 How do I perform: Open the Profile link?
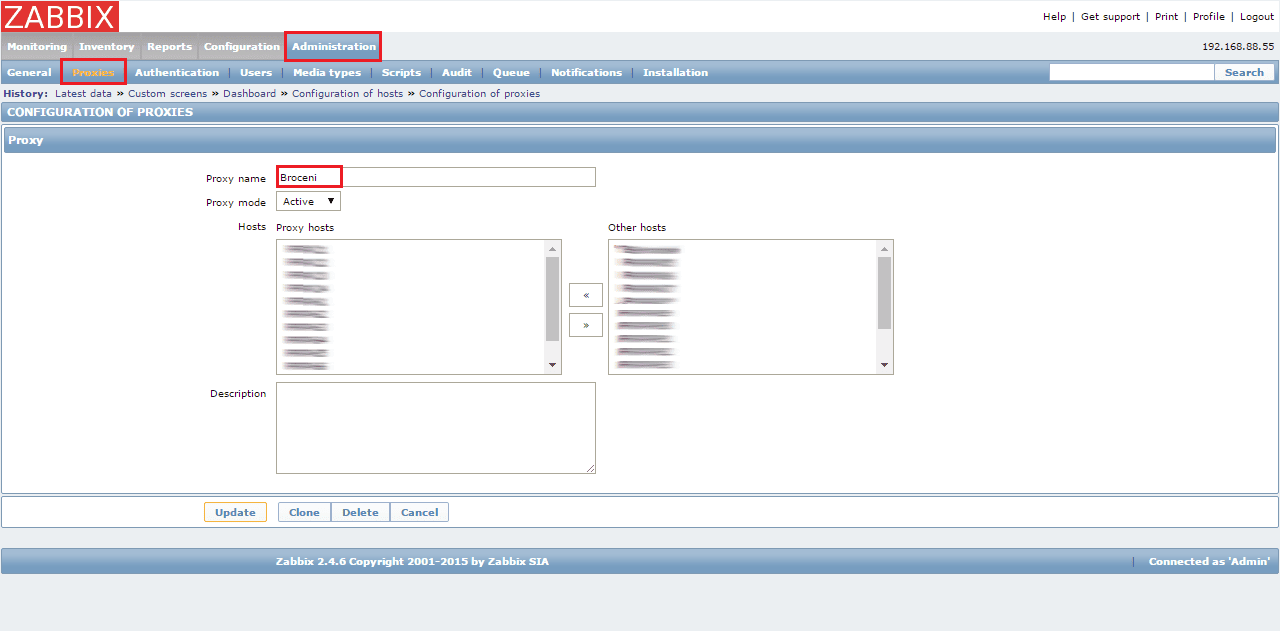coord(1209,17)
